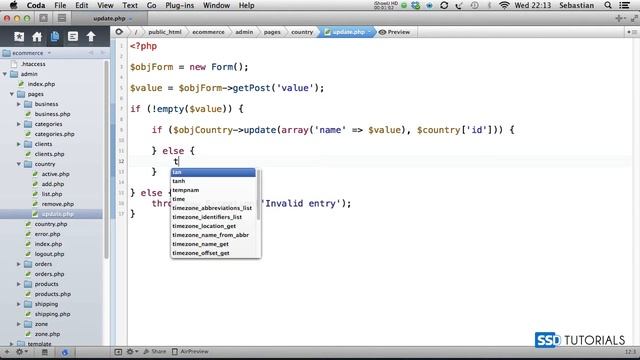Screen dimensions: 640x360
Task: Click the sidebar home icon
Action: (37, 37)
